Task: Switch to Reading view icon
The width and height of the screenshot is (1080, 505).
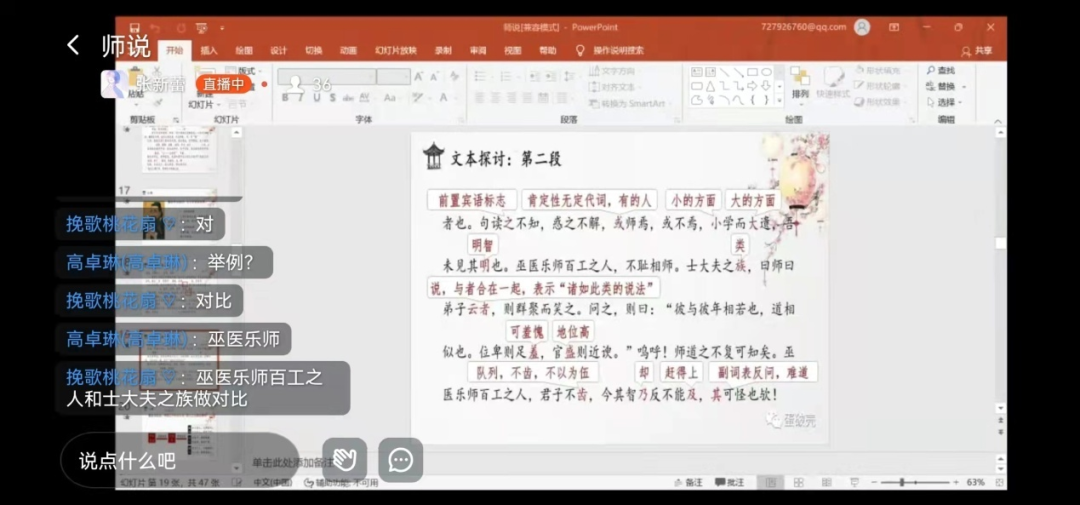Action: (x=827, y=482)
